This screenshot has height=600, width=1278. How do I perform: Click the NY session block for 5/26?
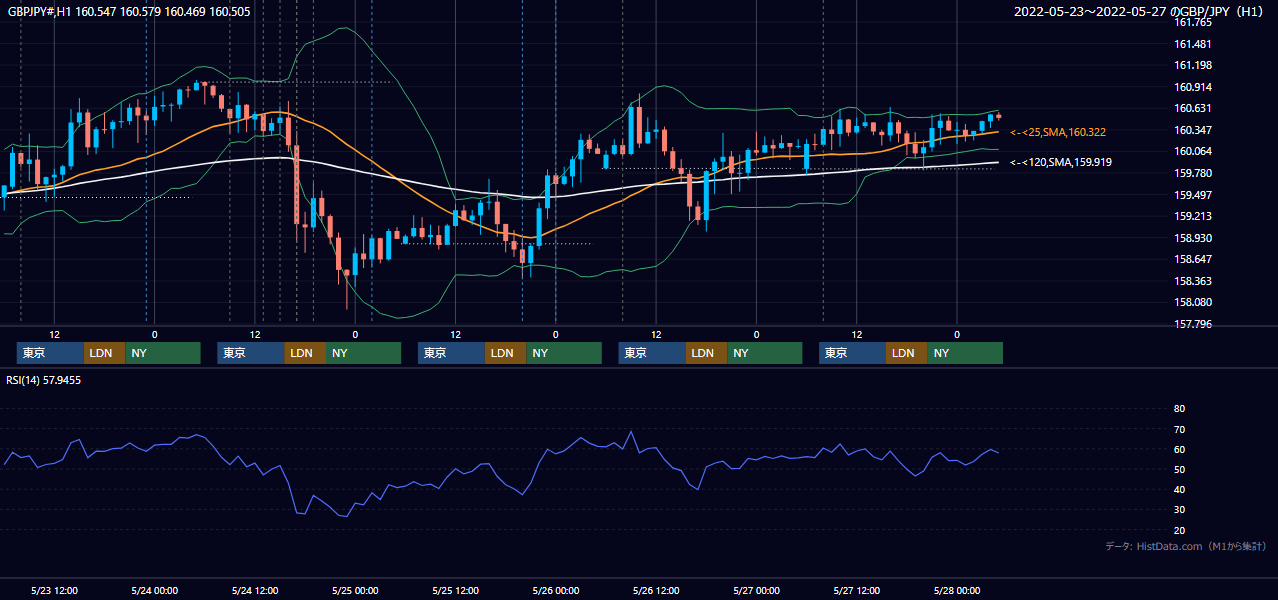(x=764, y=353)
